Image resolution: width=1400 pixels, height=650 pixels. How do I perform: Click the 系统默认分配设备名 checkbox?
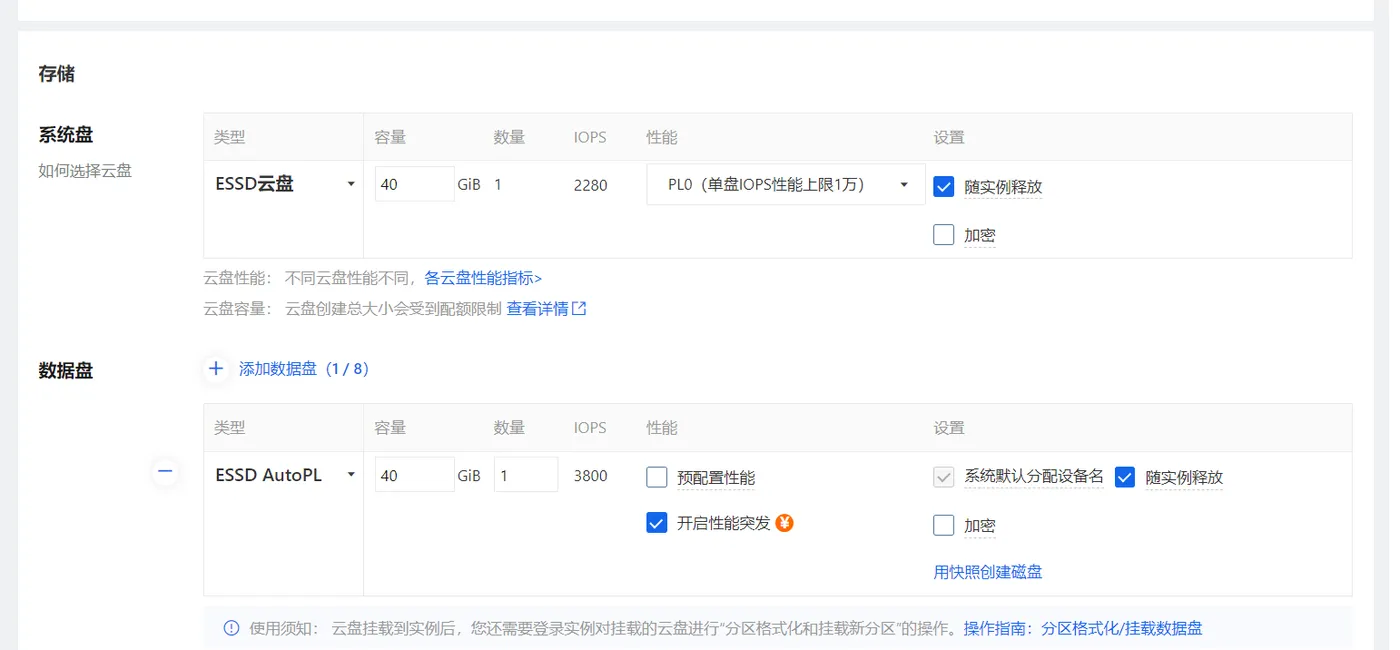tap(943, 476)
